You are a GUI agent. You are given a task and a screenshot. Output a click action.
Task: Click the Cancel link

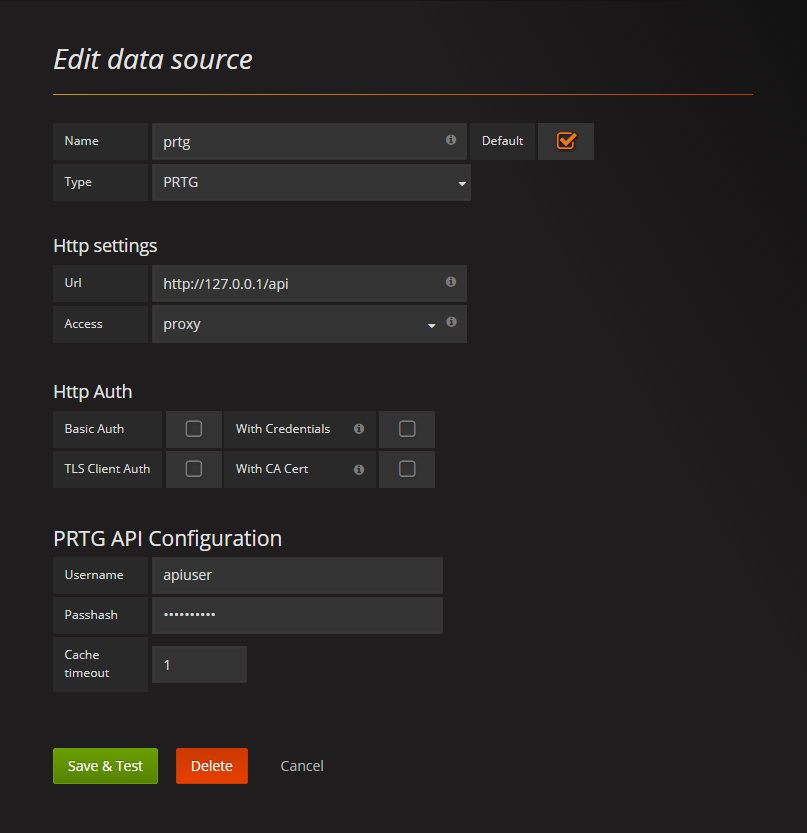coord(302,766)
